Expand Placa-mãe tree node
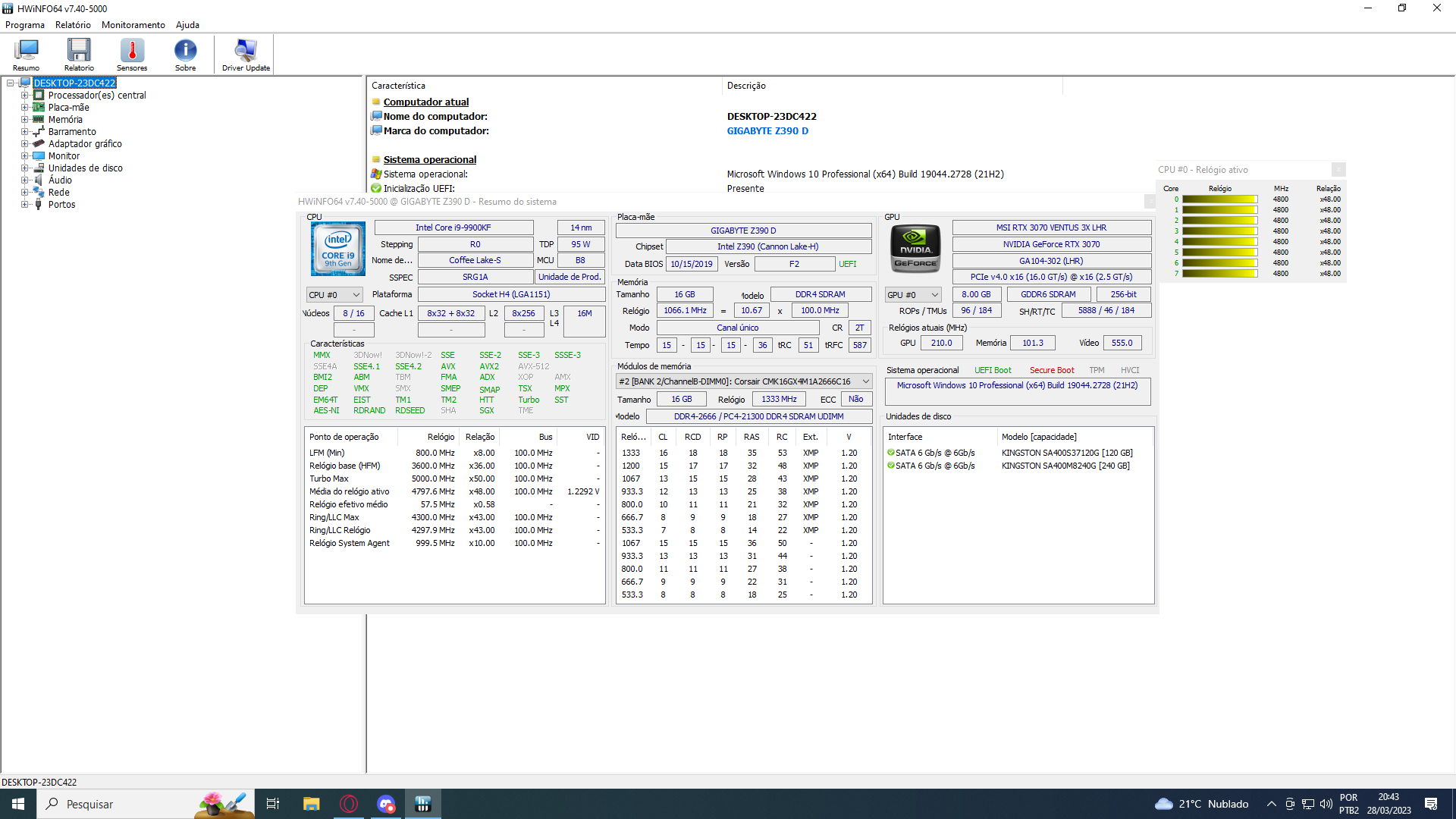 [24, 108]
